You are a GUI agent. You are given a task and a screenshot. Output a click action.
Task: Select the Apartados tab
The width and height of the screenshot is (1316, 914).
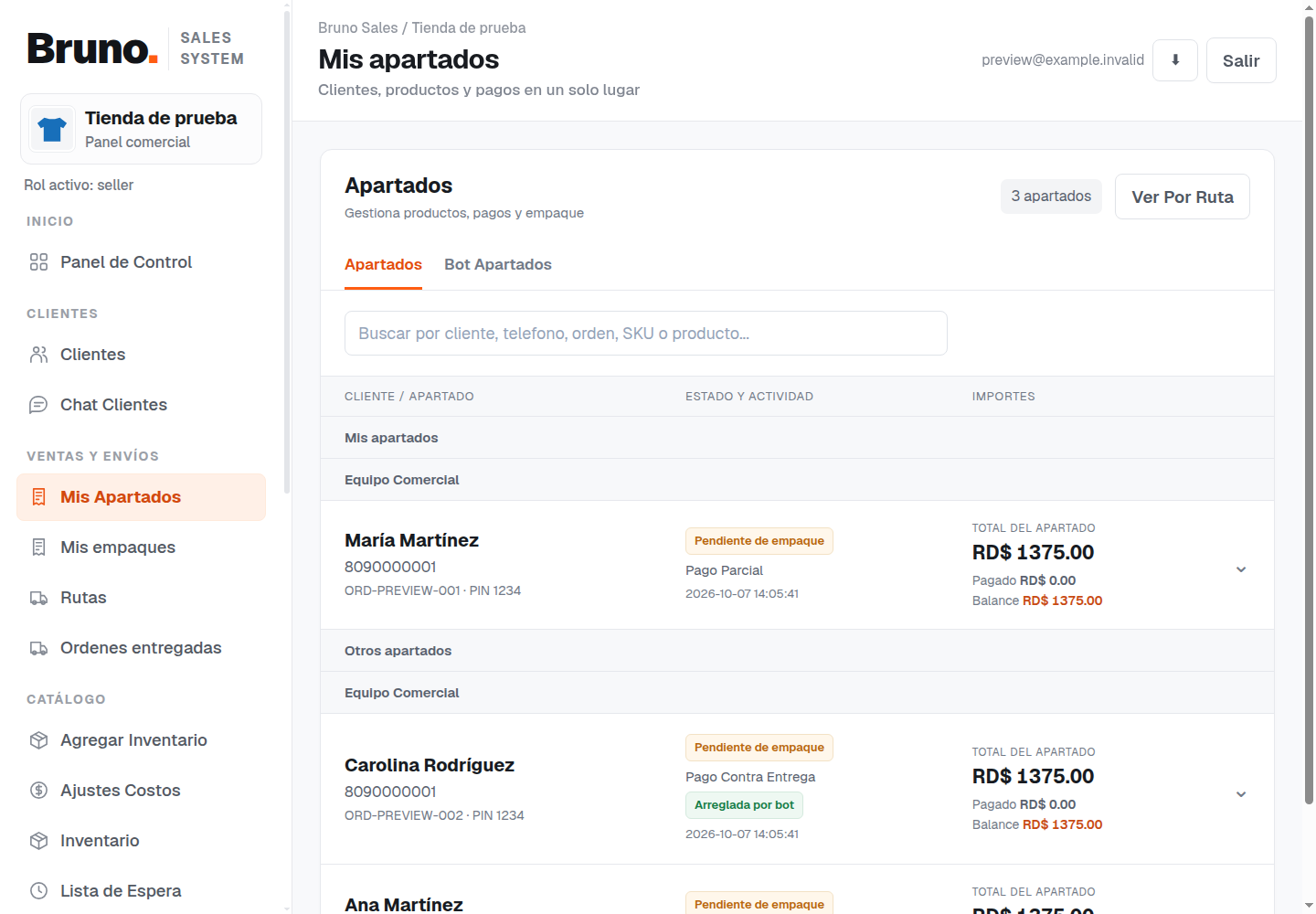(x=383, y=264)
